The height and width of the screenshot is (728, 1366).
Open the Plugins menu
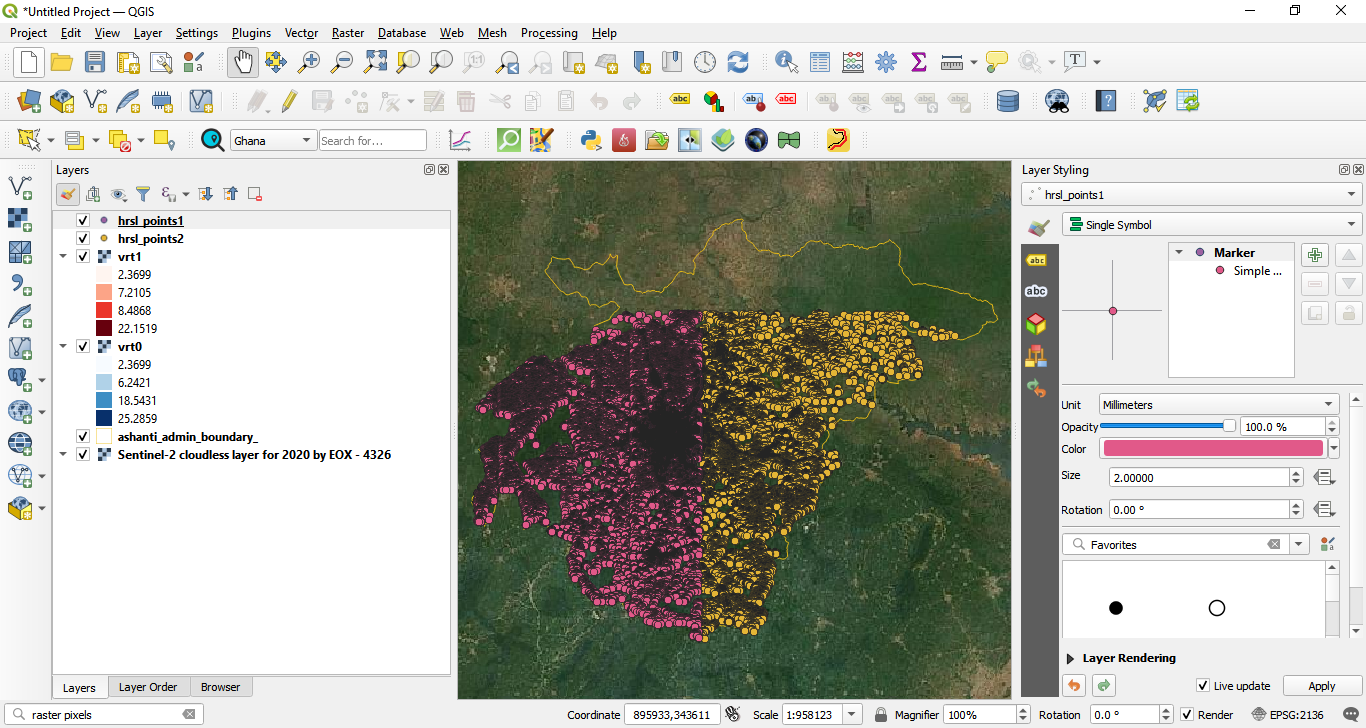coord(251,33)
